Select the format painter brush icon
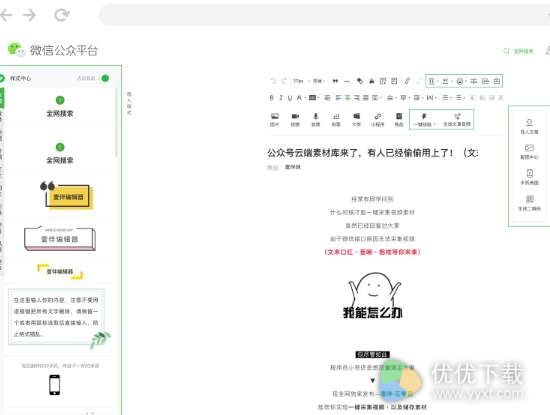Image resolution: width=550 pixels, height=415 pixels. [360, 81]
